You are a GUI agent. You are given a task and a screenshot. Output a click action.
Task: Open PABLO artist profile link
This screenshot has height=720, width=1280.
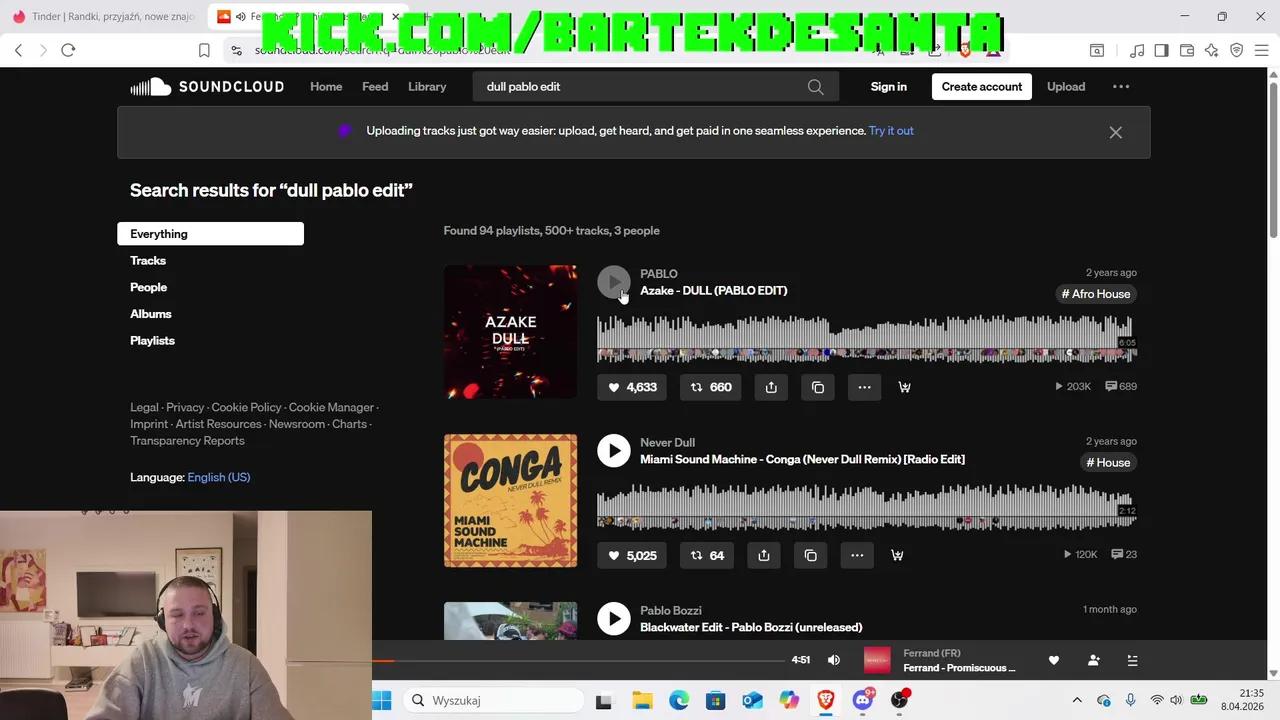(x=659, y=274)
